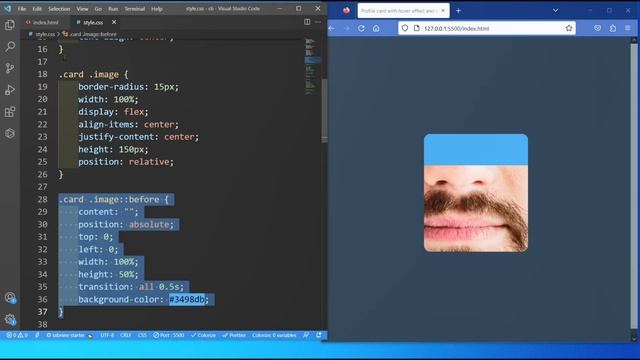Click line number 28 in the gutter

point(42,199)
